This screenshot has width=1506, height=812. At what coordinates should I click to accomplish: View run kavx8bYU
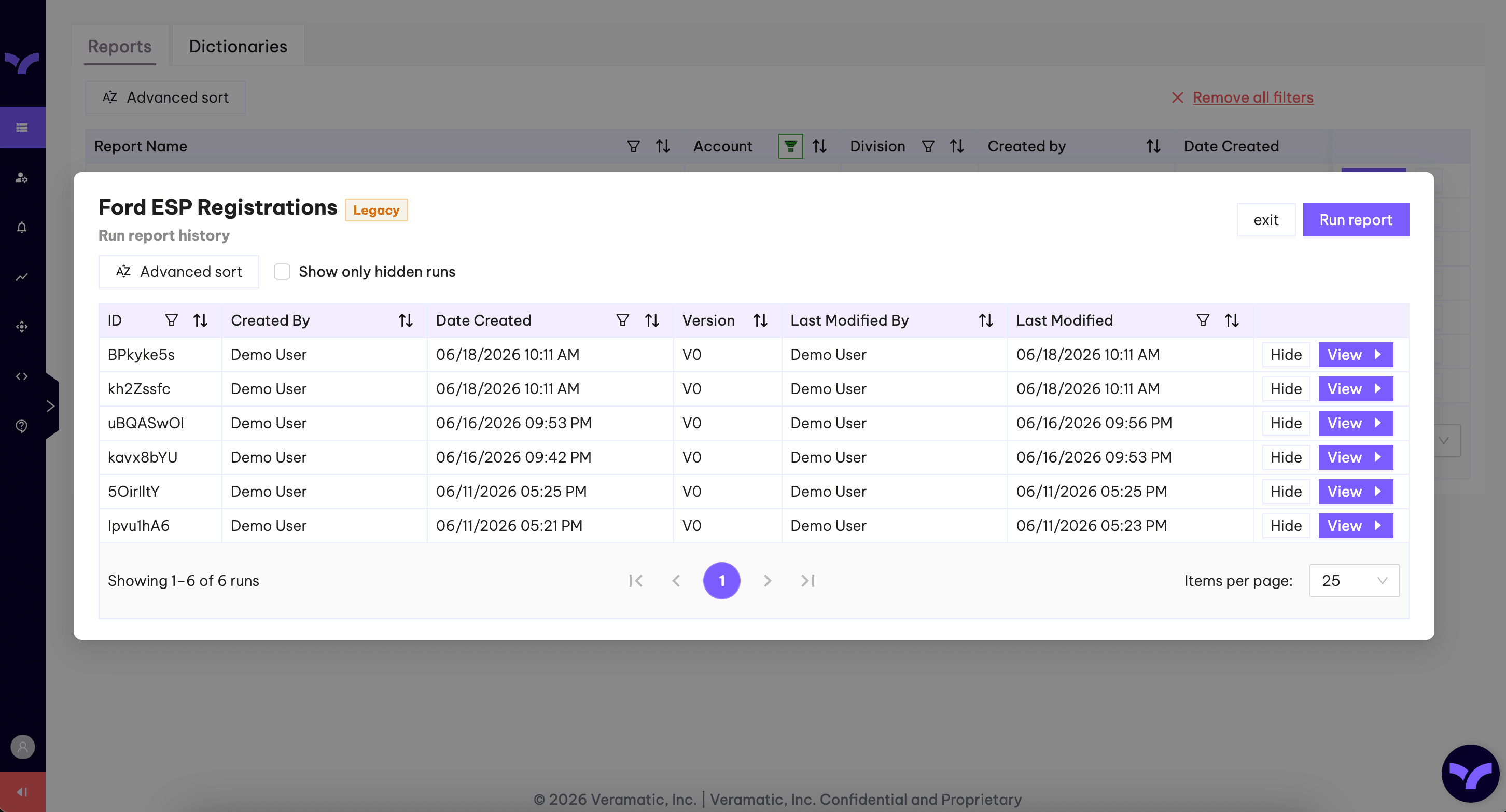tap(1355, 457)
